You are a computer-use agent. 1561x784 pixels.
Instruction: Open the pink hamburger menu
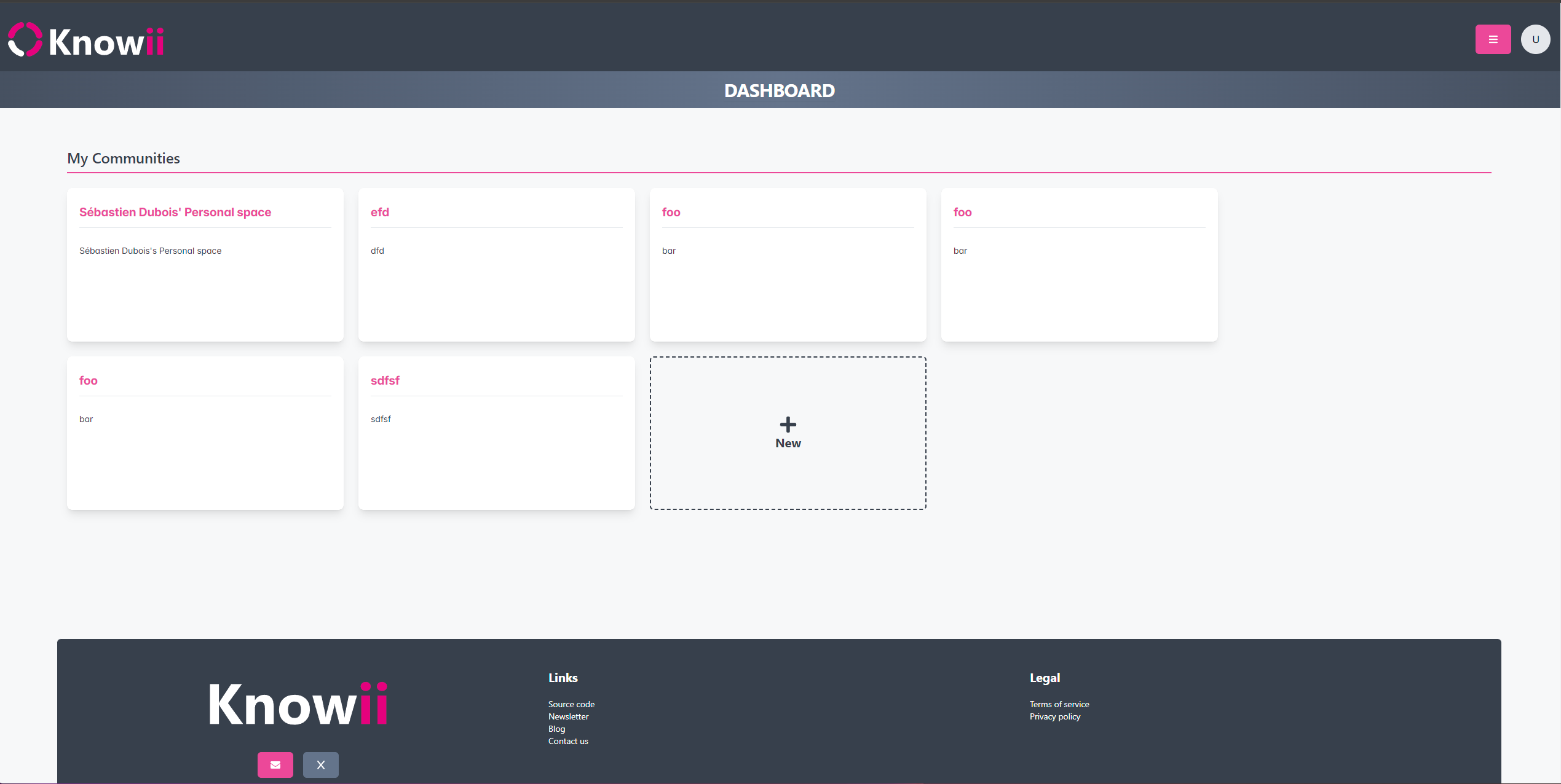(1492, 39)
